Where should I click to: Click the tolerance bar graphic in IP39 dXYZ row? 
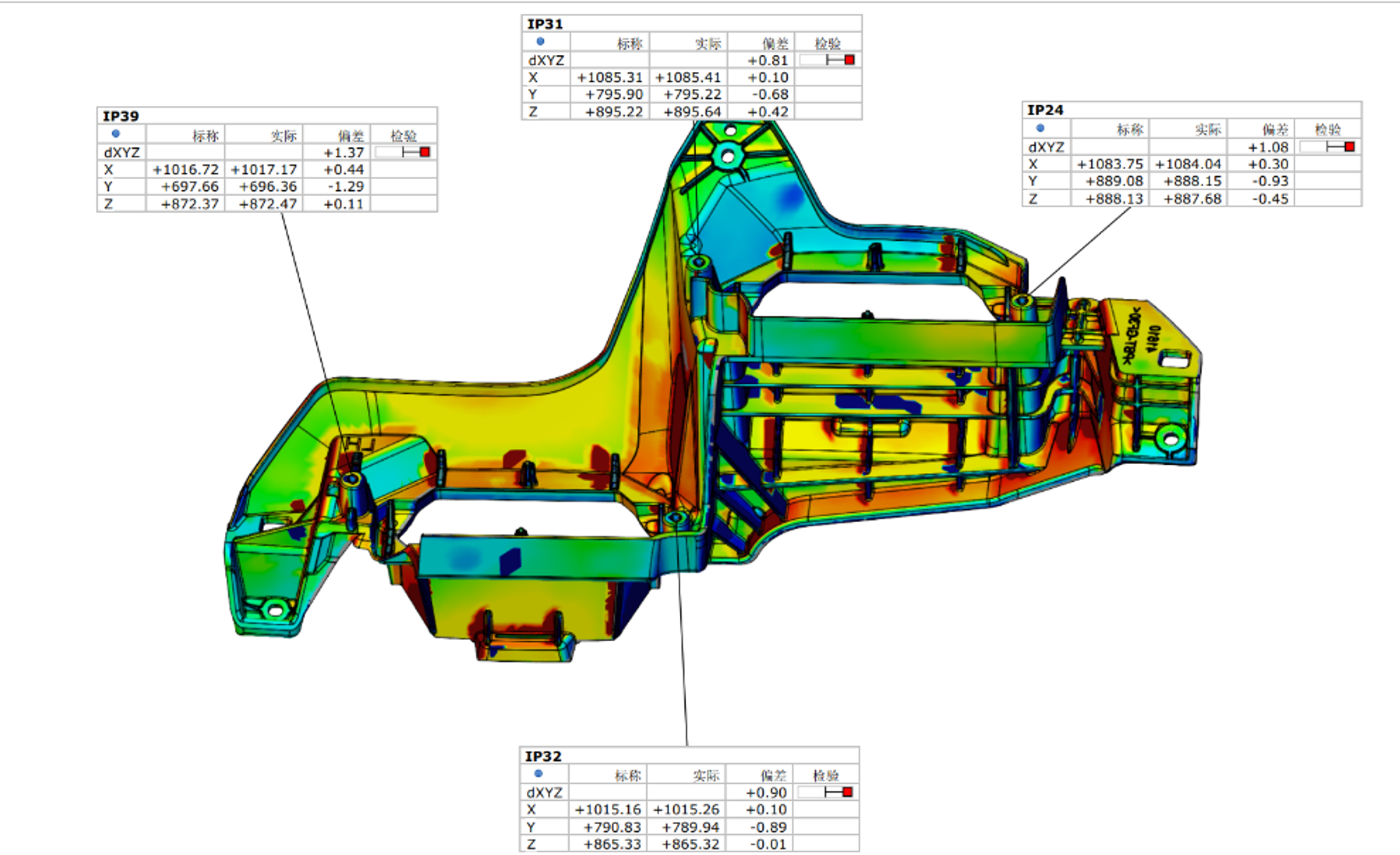click(x=403, y=152)
